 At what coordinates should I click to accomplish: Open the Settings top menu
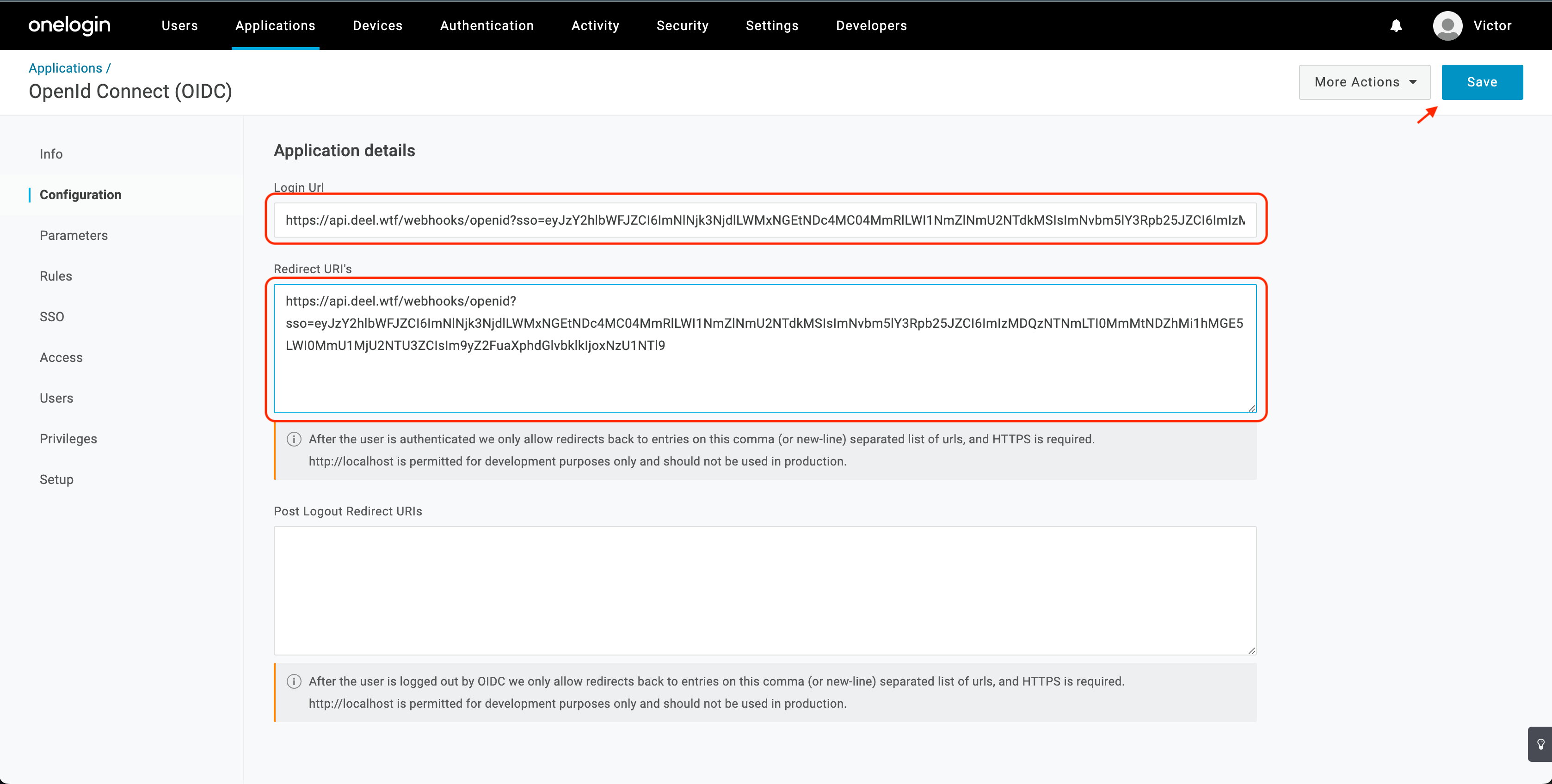click(x=772, y=25)
